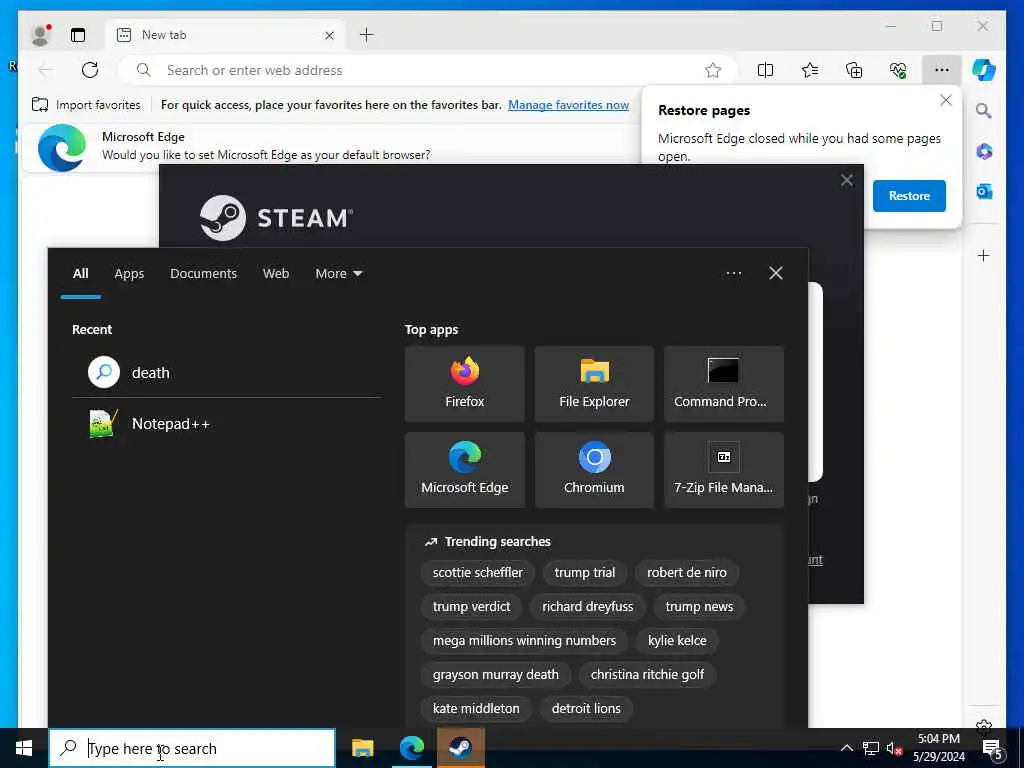Add page to favorites star icon
Image resolution: width=1024 pixels, height=768 pixels.
pyautogui.click(x=712, y=70)
